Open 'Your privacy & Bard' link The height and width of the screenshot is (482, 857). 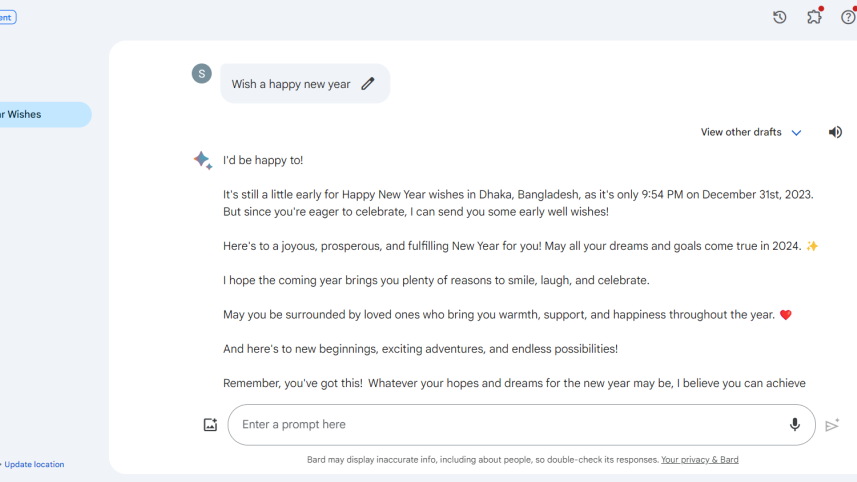pyautogui.click(x=699, y=460)
